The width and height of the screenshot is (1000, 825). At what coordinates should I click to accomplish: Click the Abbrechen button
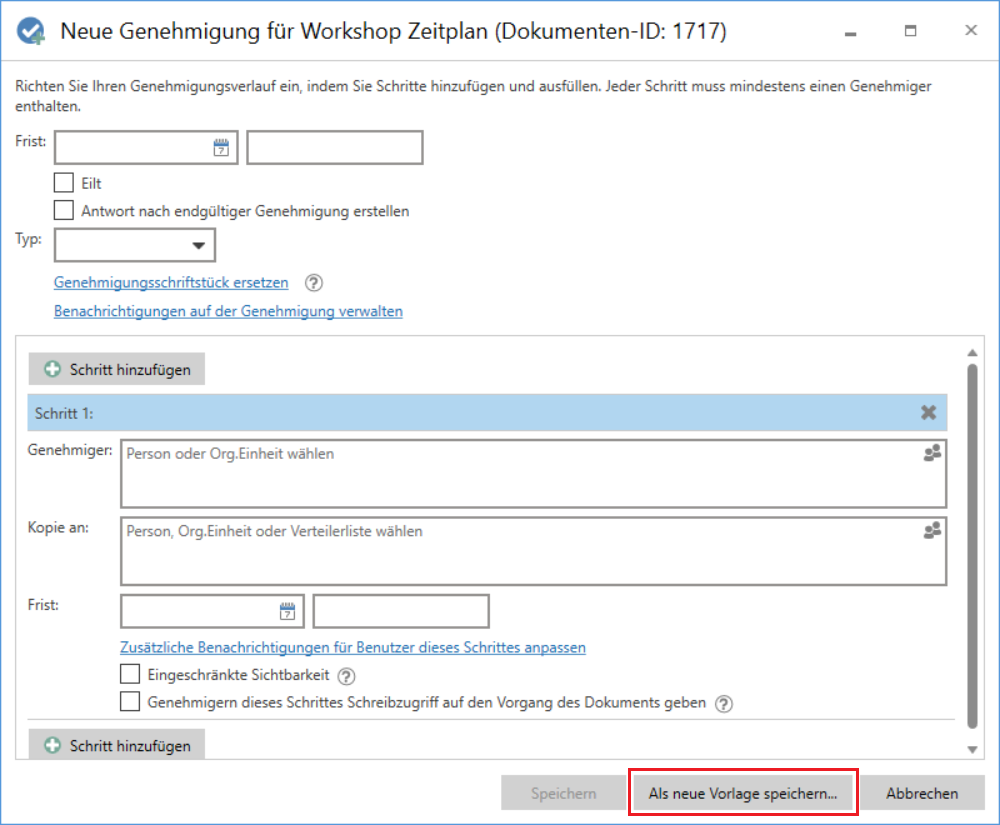(x=922, y=792)
